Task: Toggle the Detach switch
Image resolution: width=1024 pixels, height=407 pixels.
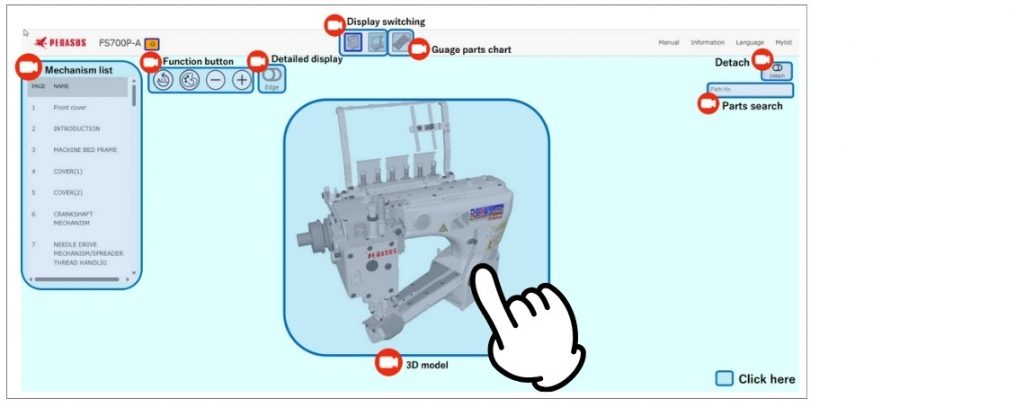Action: 777,68
